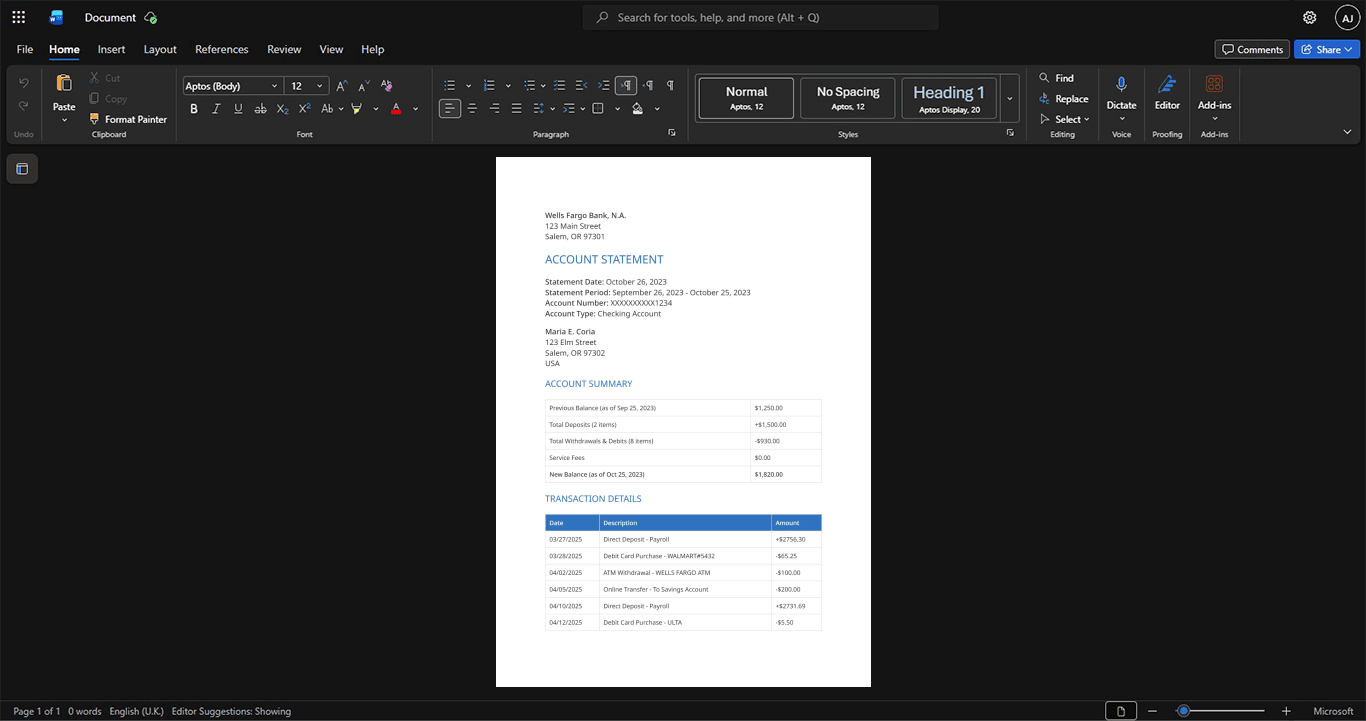Click Replace in Editing group
The height and width of the screenshot is (721, 1366).
tap(1064, 99)
